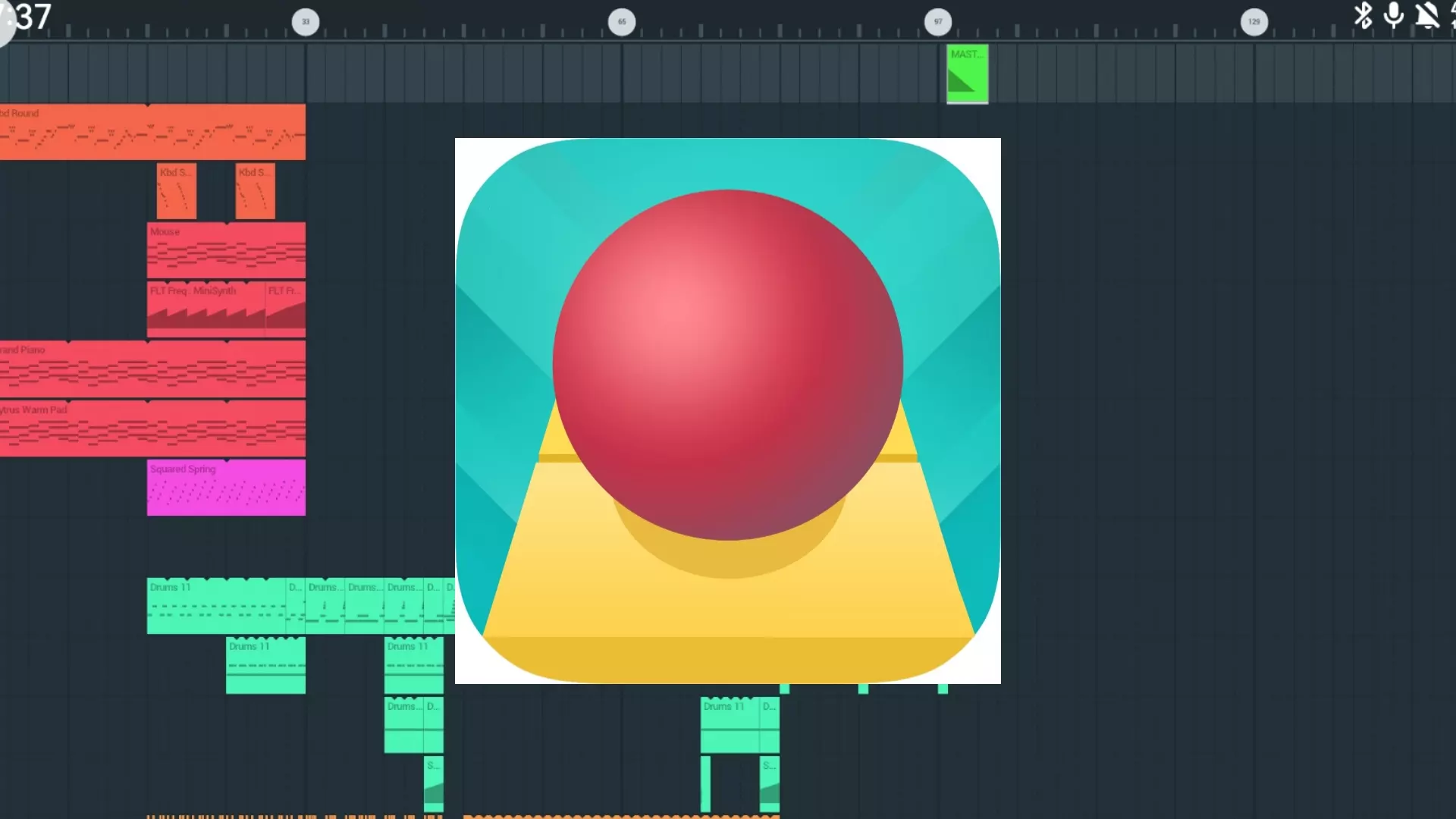The image size is (1456, 819).
Task: Select the Mouse pattern clip
Action: click(226, 250)
